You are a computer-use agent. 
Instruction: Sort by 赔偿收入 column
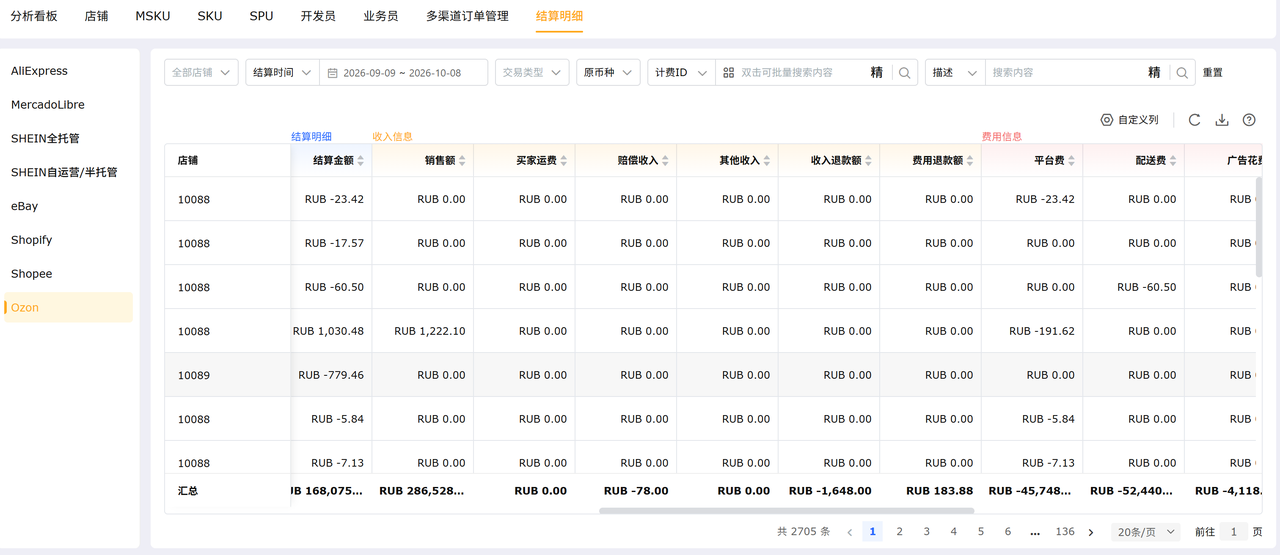[x=665, y=161]
